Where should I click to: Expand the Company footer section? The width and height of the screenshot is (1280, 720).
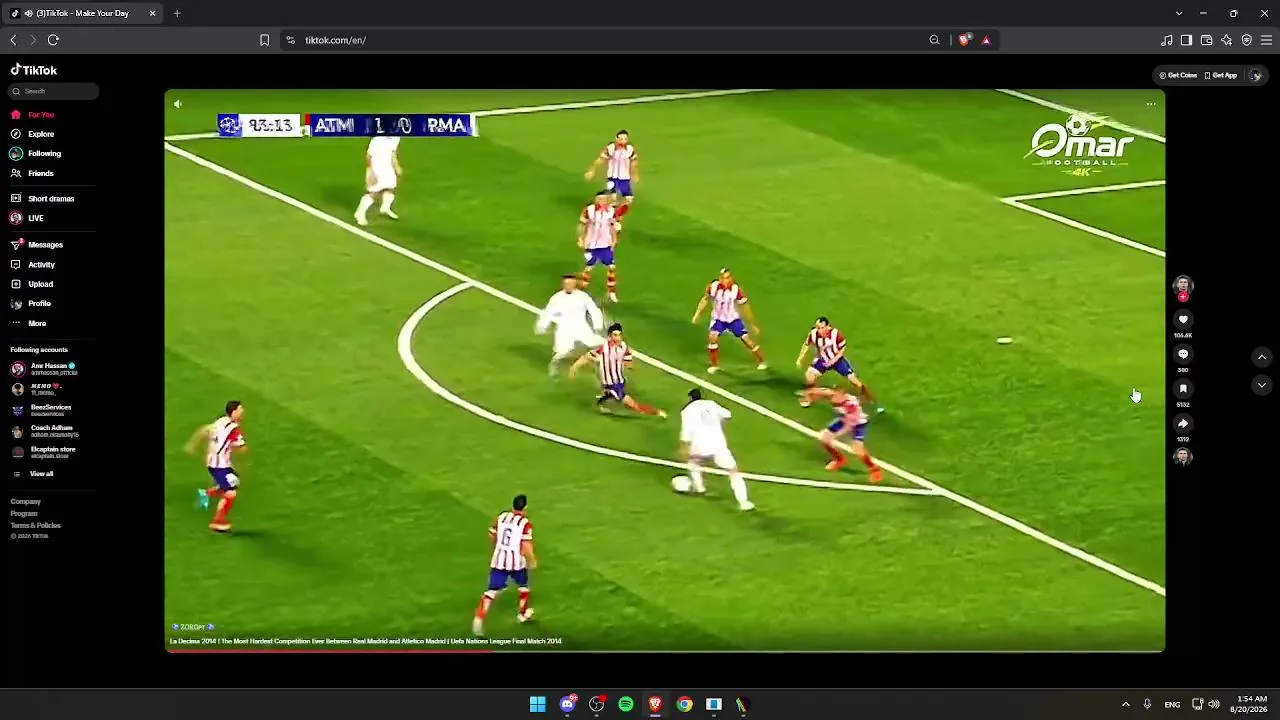[x=26, y=501]
